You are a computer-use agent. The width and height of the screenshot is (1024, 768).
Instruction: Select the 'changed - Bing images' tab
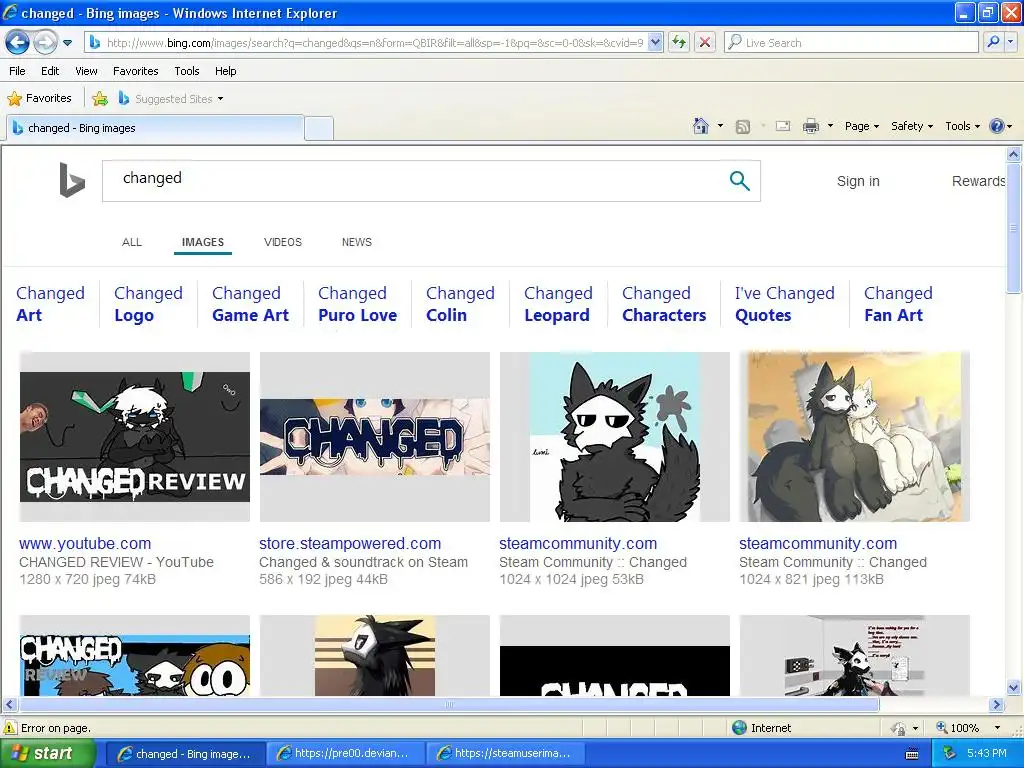coord(155,128)
